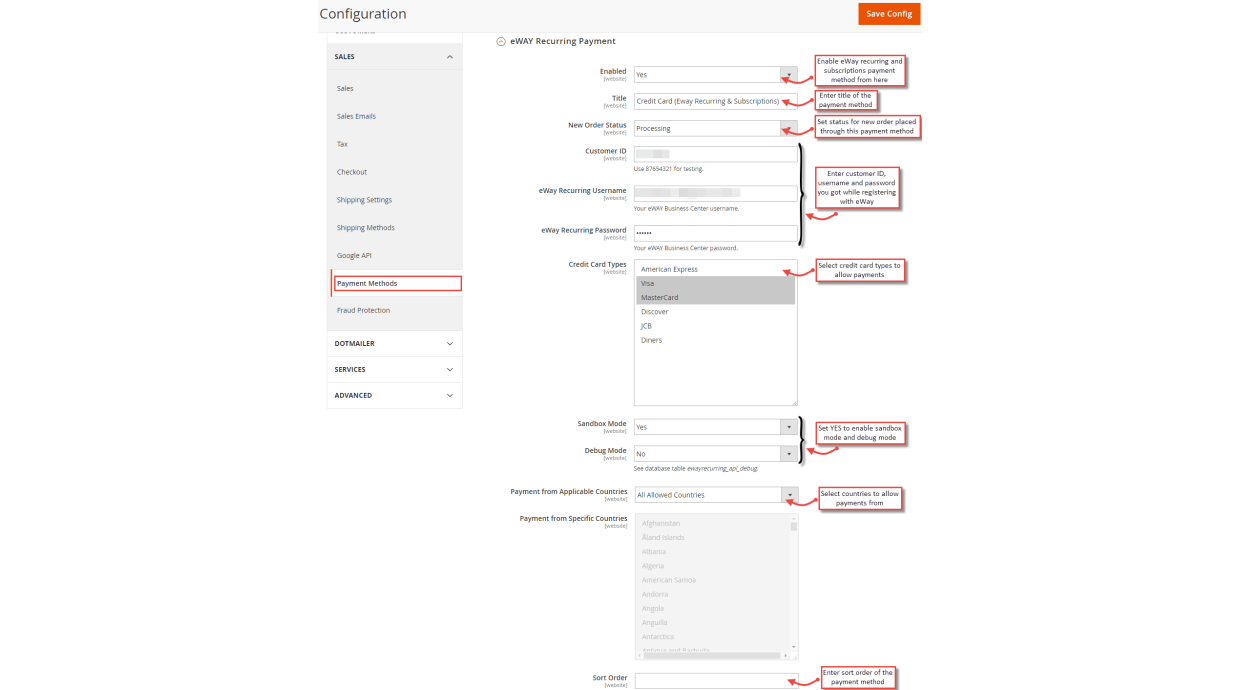Open Checkout settings
Viewport: 1239px width, 690px height.
point(352,172)
